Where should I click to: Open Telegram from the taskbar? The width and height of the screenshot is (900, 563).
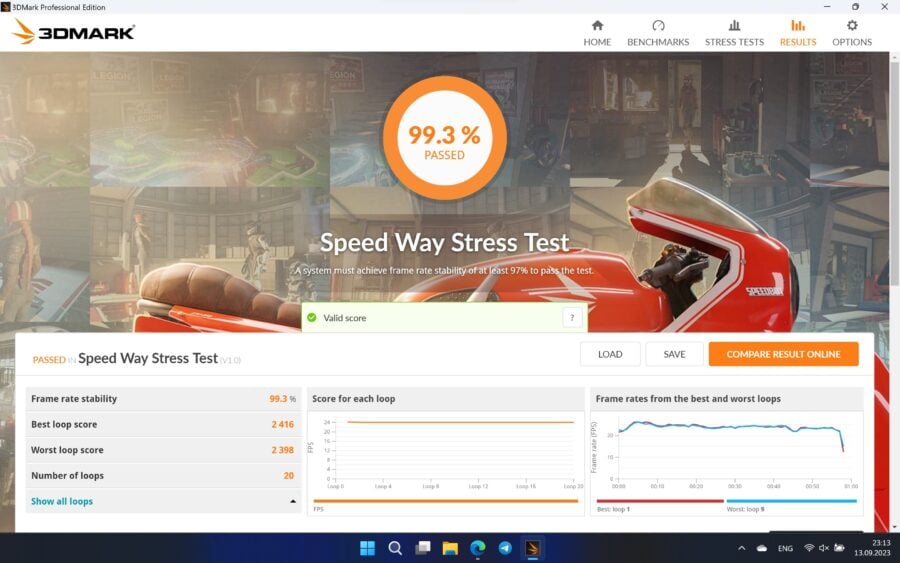pyautogui.click(x=505, y=548)
